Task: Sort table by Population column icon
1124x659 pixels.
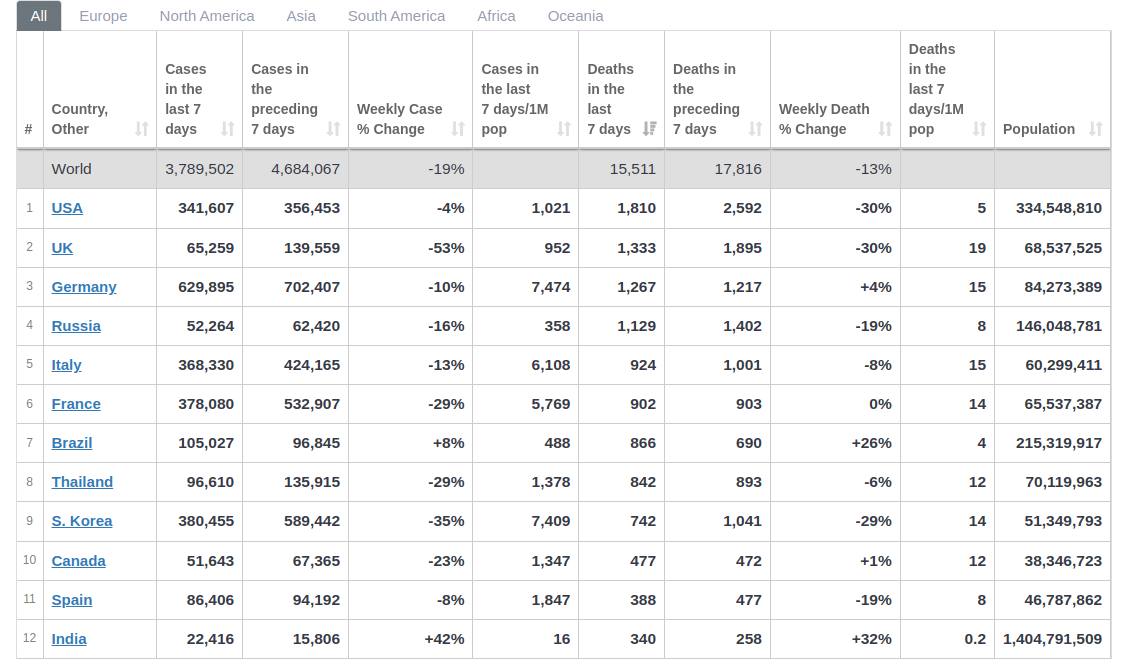Action: [1096, 129]
